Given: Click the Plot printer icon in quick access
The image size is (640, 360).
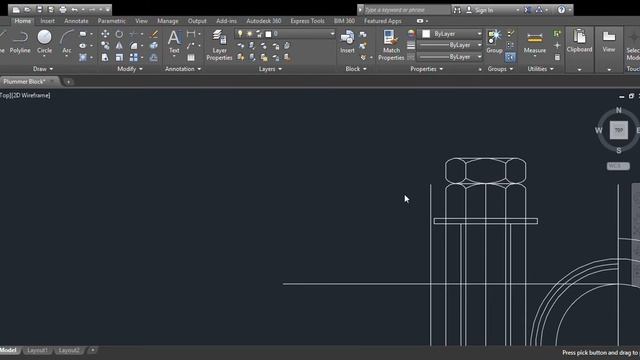Looking at the screenshot, I should coord(63,9).
